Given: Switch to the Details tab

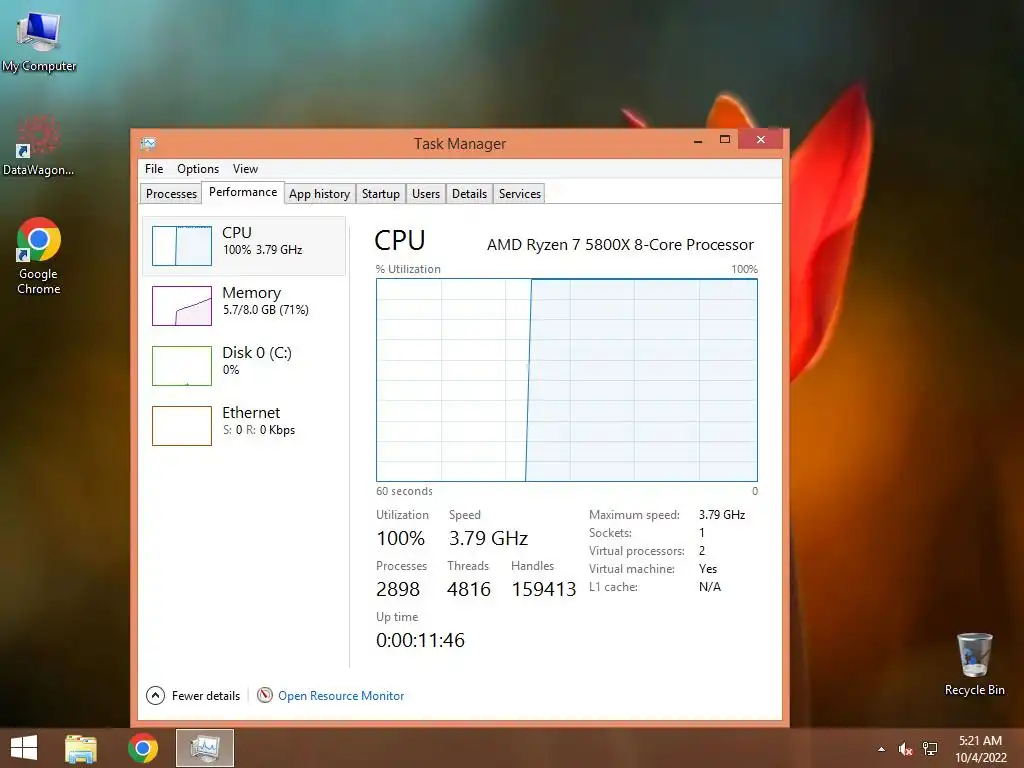Looking at the screenshot, I should click(469, 193).
